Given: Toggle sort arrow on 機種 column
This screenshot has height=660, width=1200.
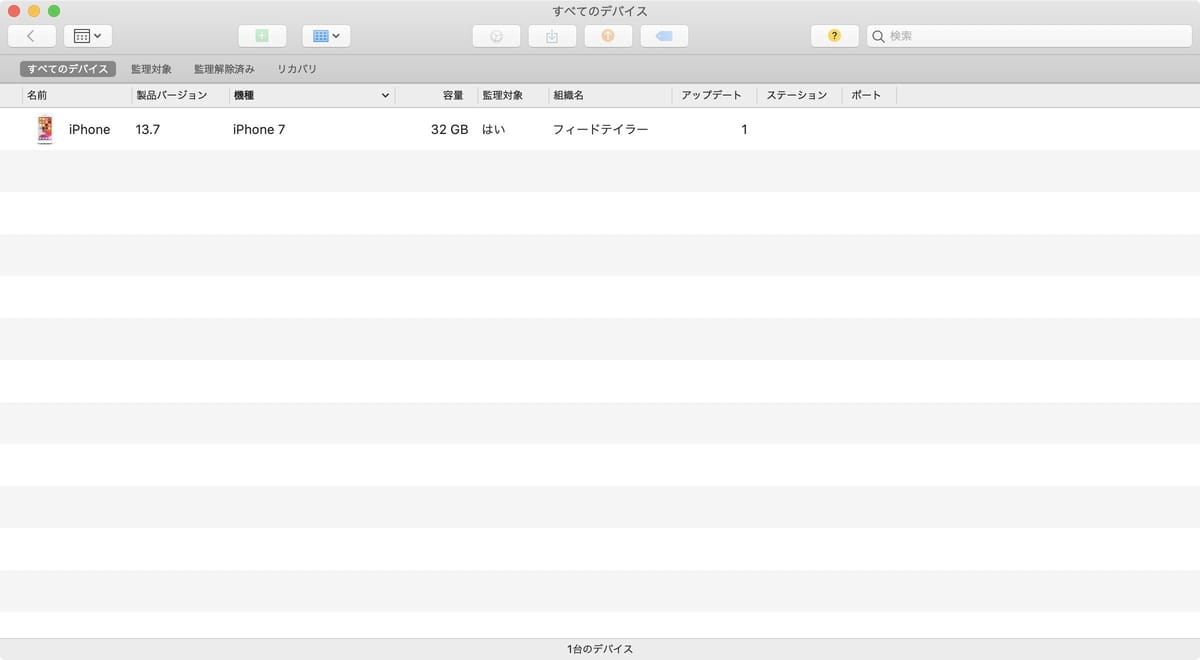Looking at the screenshot, I should click(x=385, y=96).
